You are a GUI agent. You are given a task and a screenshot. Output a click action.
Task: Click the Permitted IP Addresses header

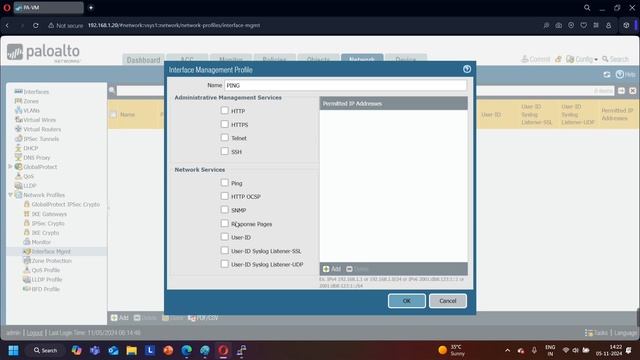point(393,104)
